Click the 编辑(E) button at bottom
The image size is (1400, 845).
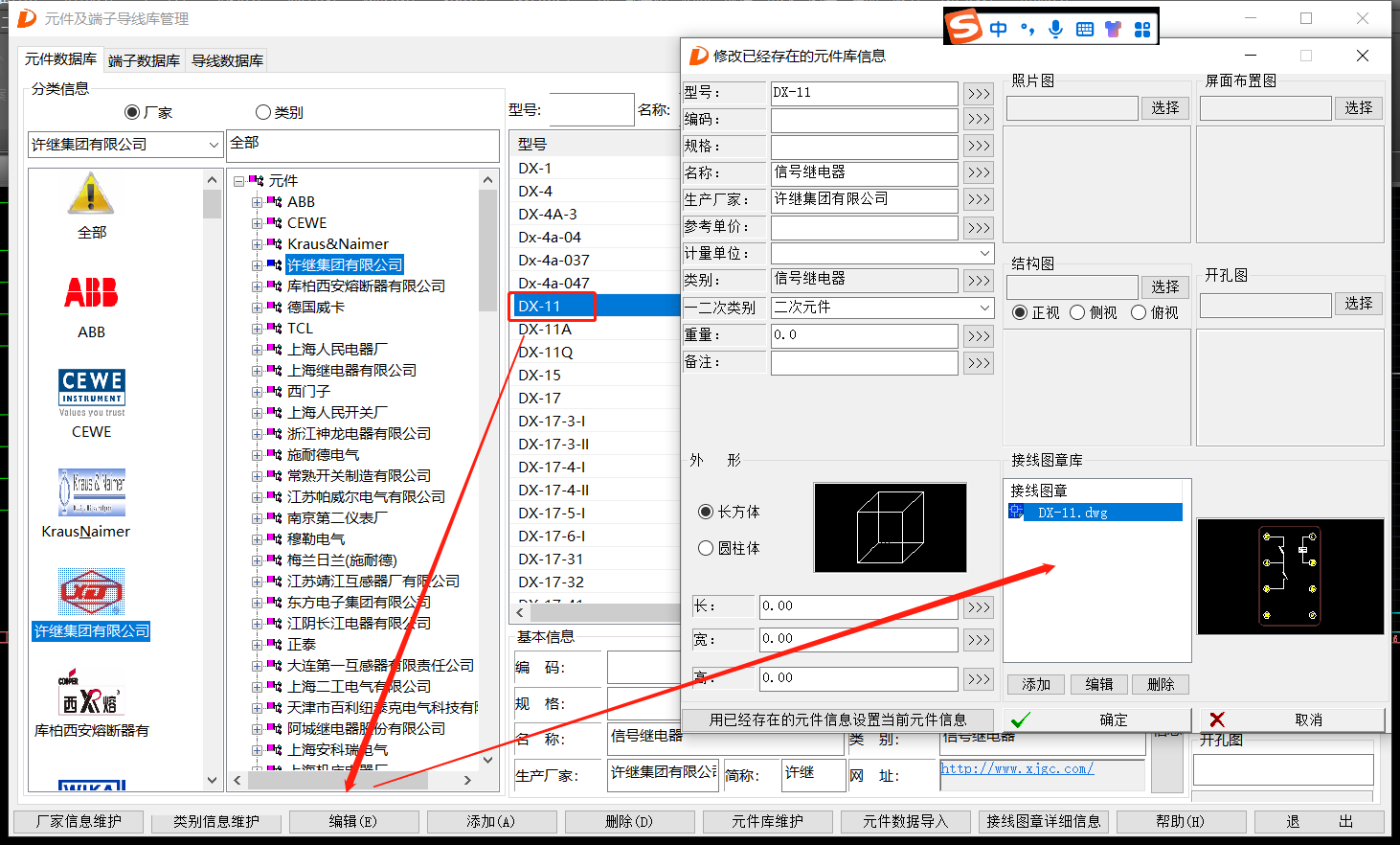coord(353,821)
